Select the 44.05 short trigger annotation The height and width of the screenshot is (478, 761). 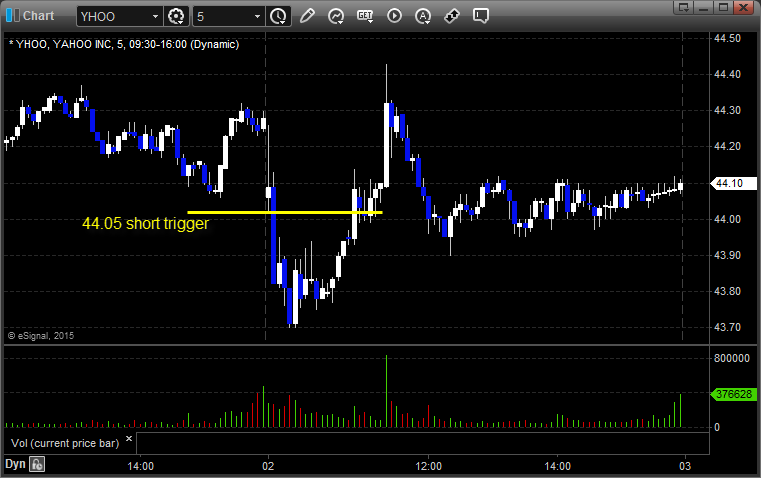(146, 224)
